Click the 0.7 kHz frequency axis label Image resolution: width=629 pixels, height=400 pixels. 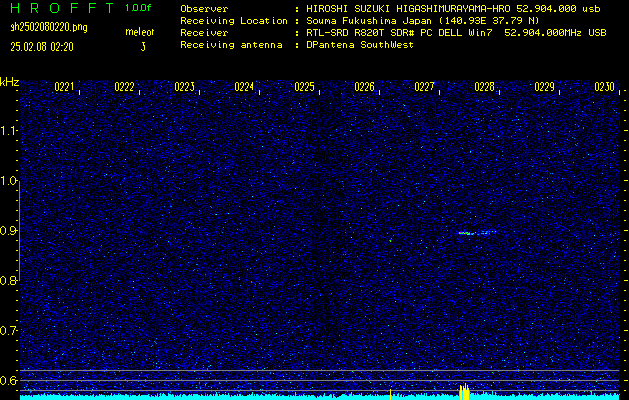(9, 330)
